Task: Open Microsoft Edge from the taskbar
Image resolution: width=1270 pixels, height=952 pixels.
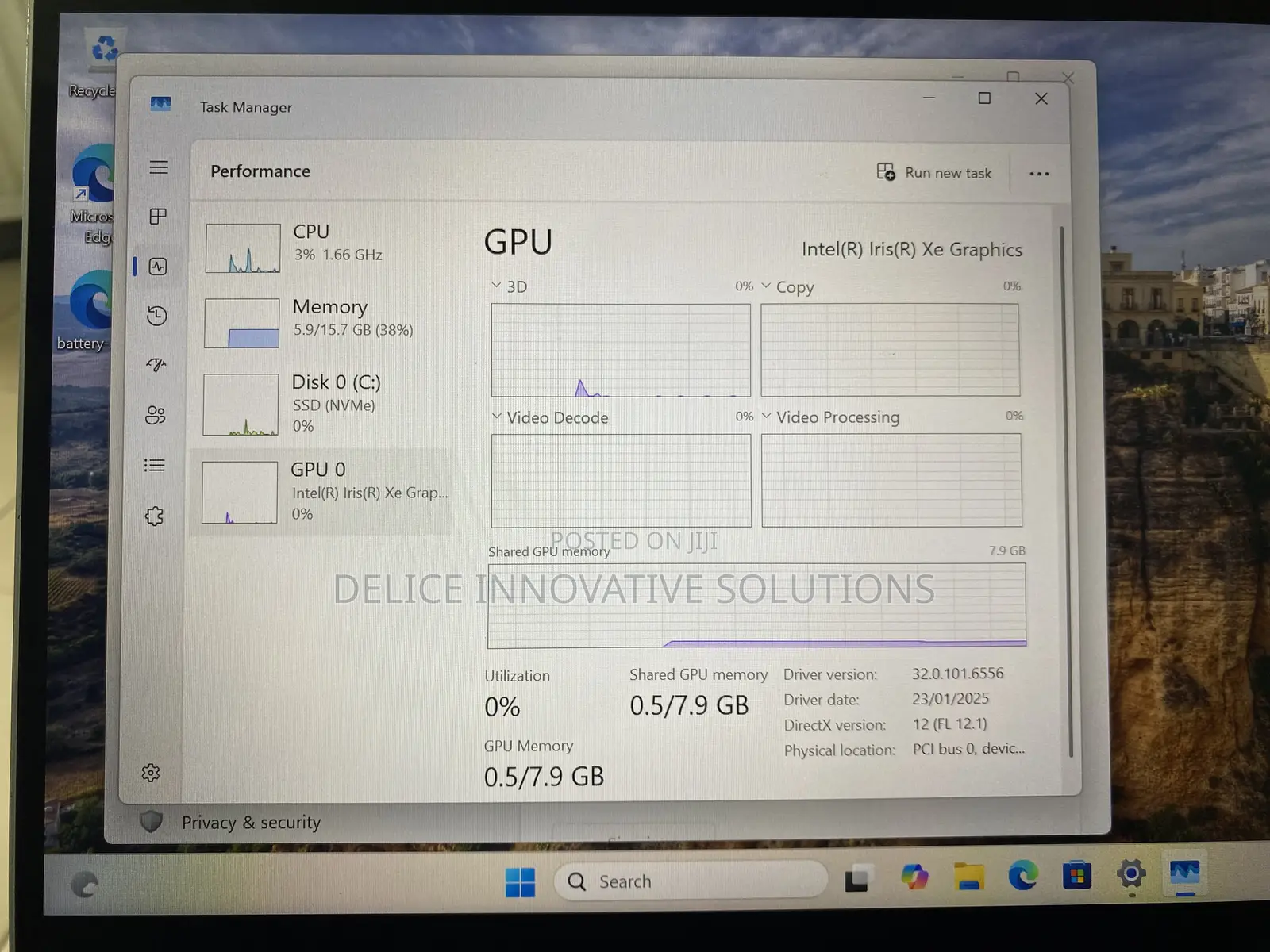Action: [x=1023, y=875]
